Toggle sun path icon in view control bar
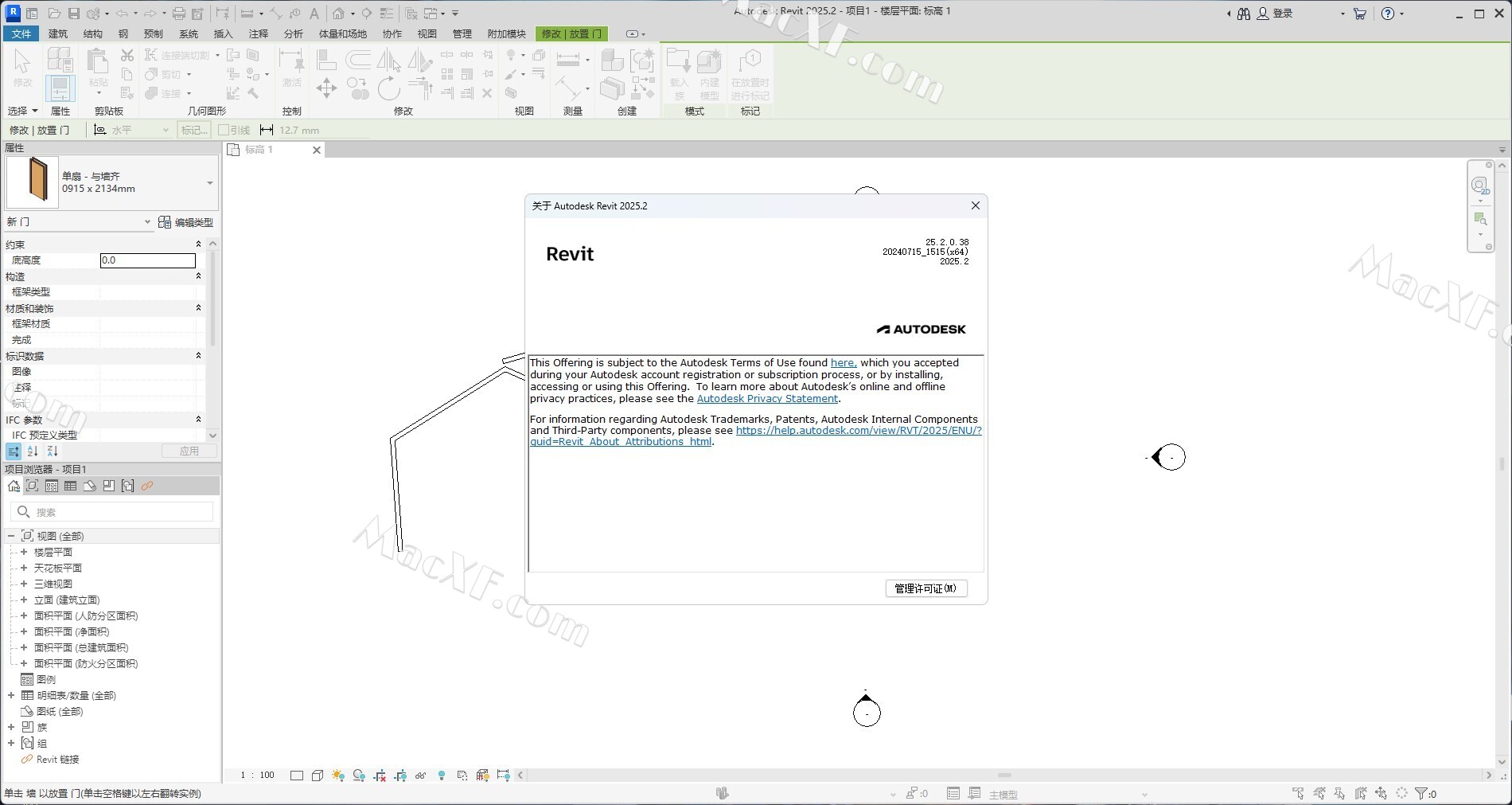Screen dimensions: 1512x805 [338, 775]
